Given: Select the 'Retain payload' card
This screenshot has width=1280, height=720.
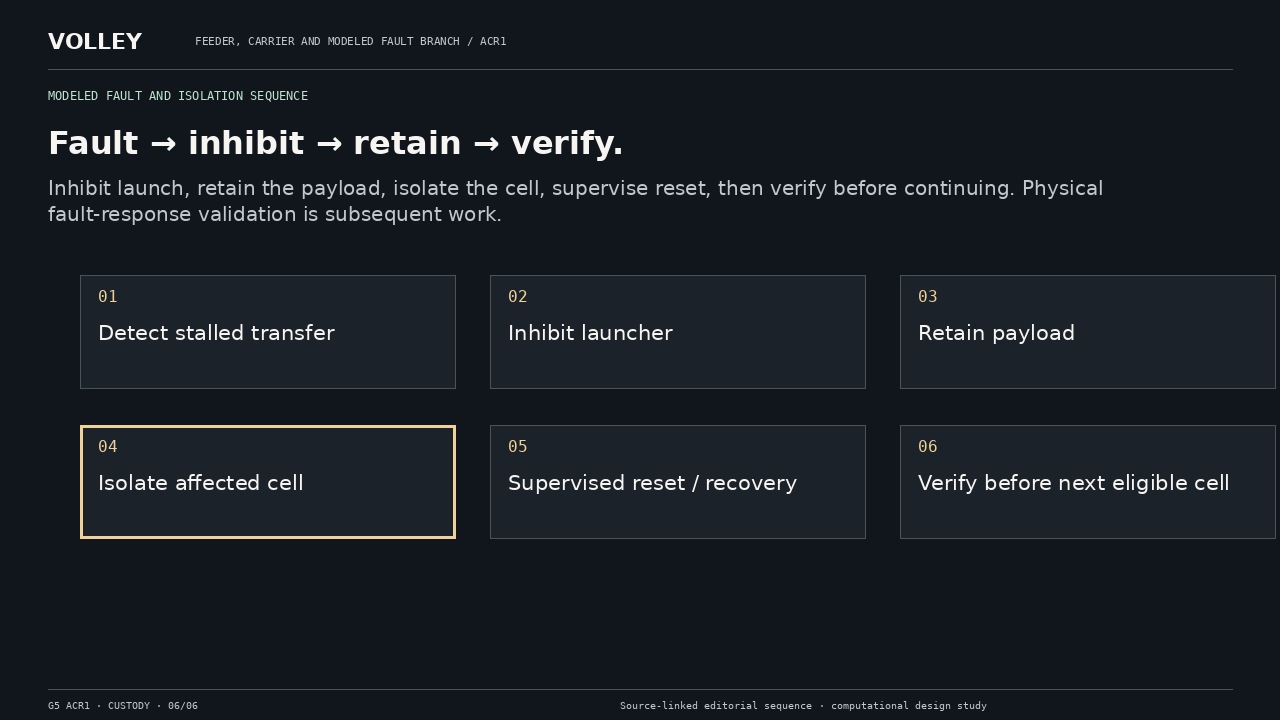Looking at the screenshot, I should tap(1088, 332).
